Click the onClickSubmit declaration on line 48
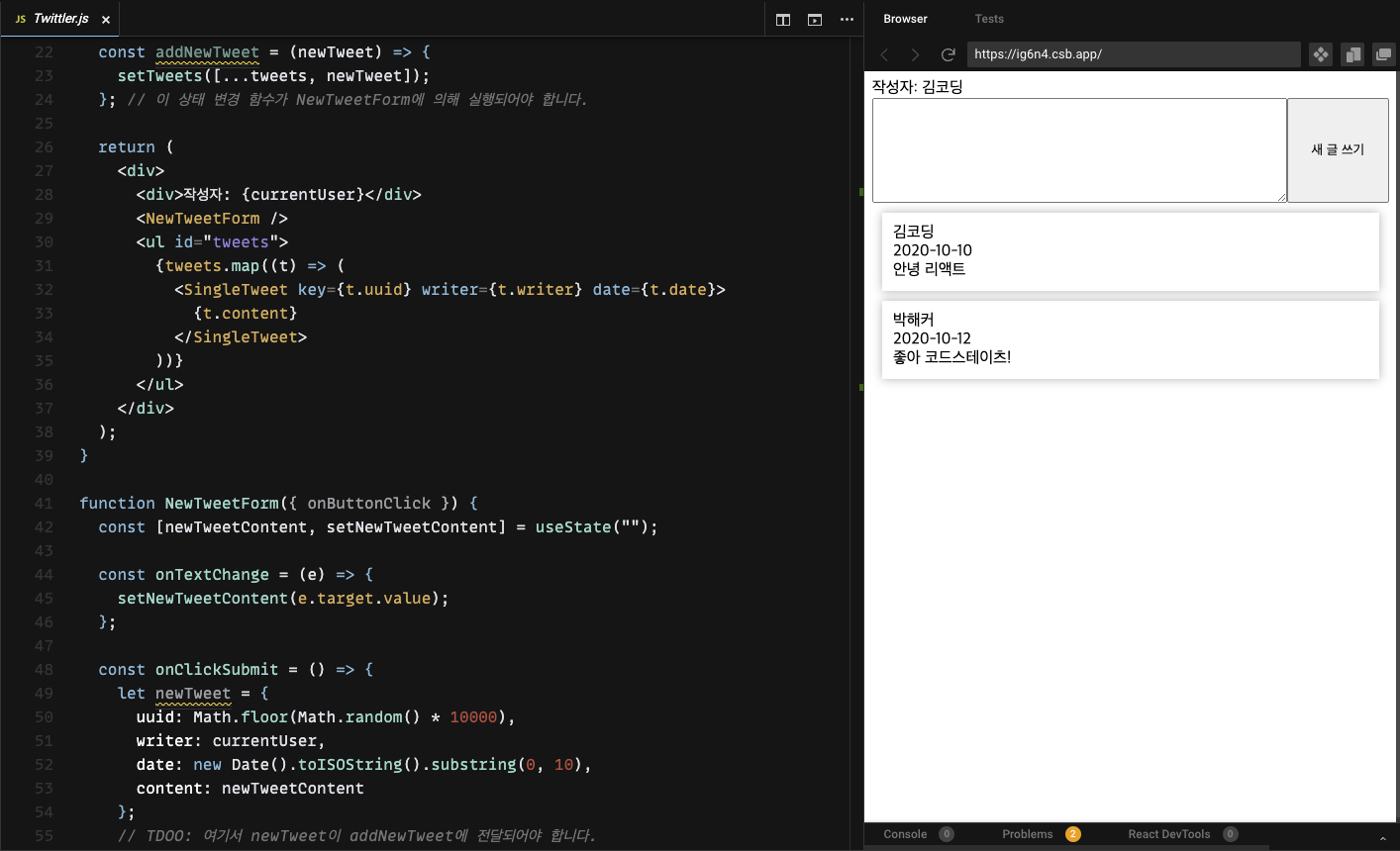The width and height of the screenshot is (1400, 851). (x=217, y=670)
